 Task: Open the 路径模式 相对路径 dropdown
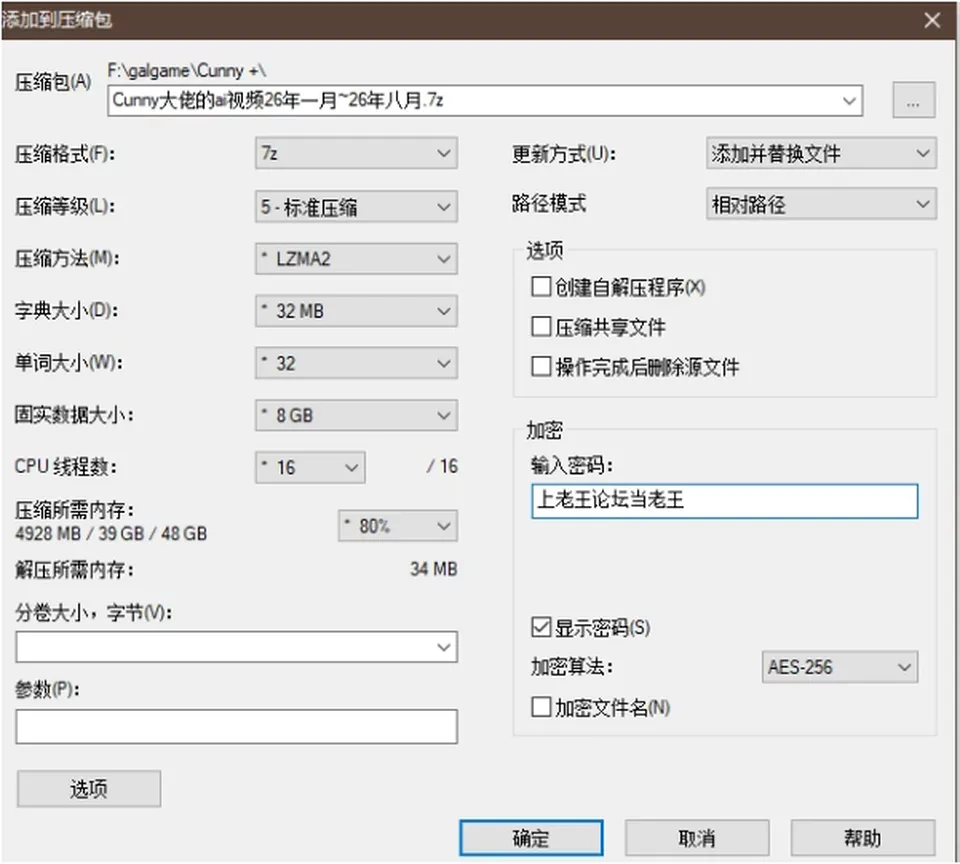[x=821, y=204]
